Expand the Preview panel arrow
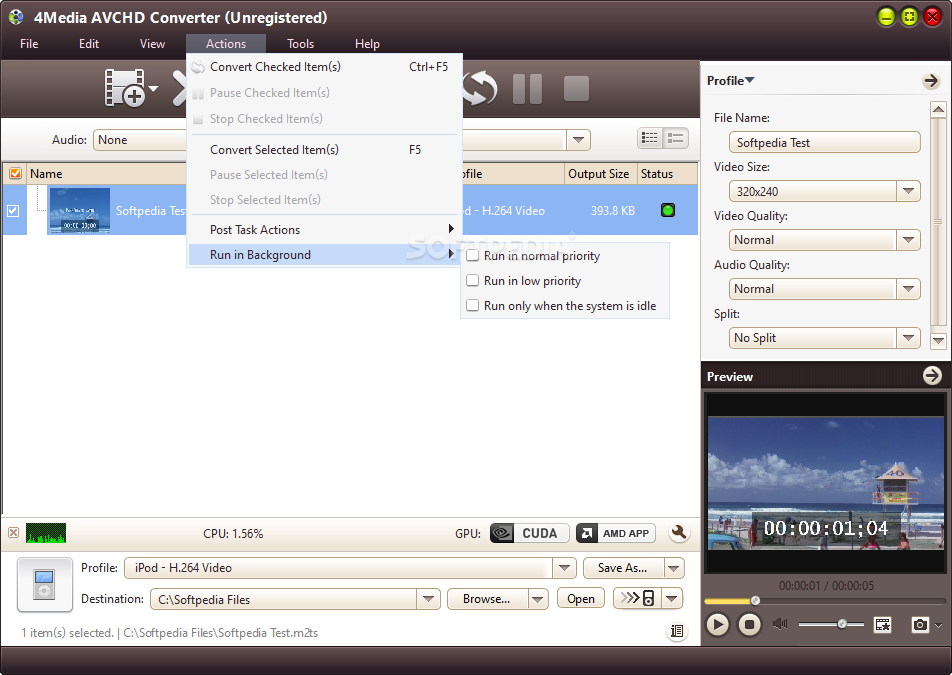 coord(932,376)
